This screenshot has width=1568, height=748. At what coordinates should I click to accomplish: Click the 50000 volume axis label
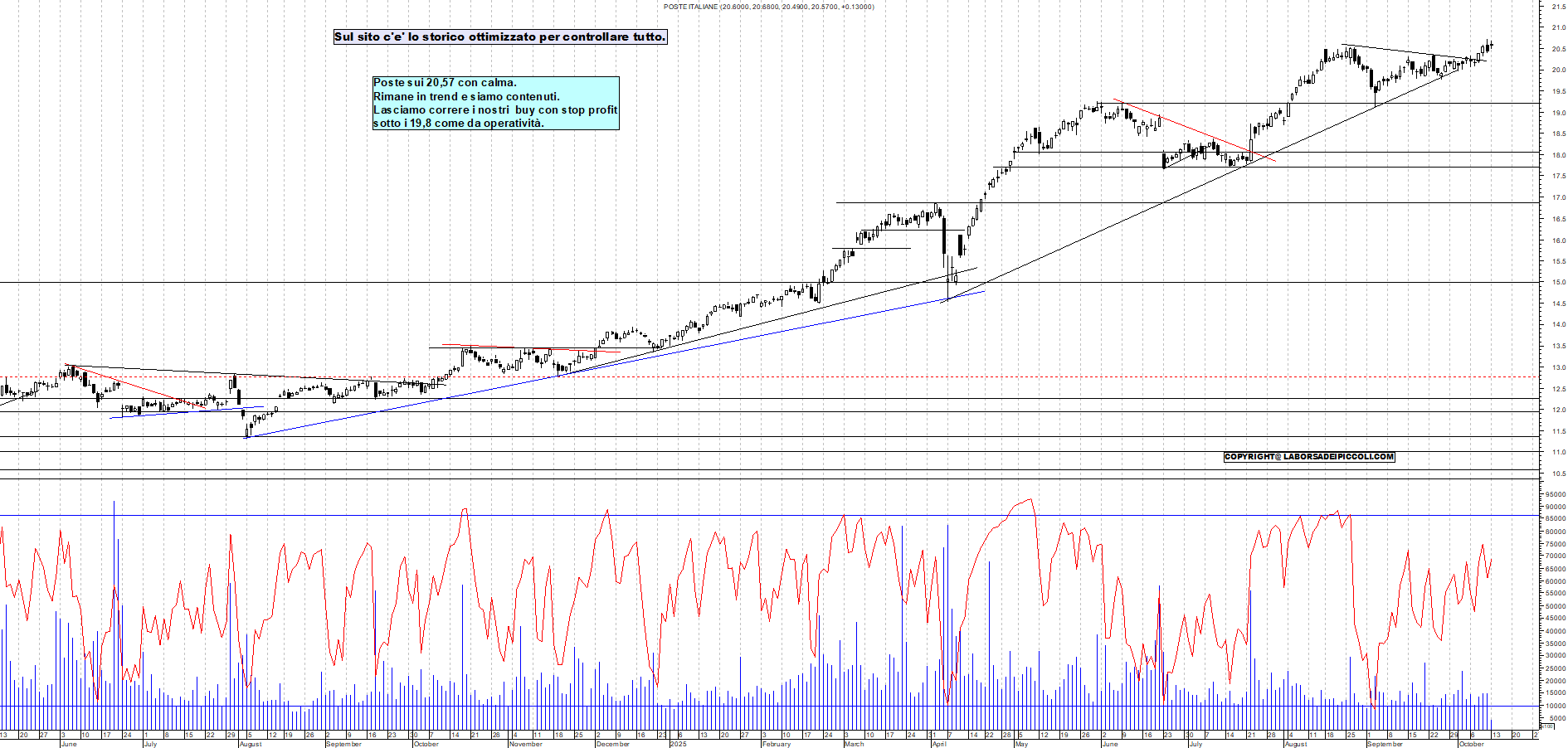tap(1556, 606)
